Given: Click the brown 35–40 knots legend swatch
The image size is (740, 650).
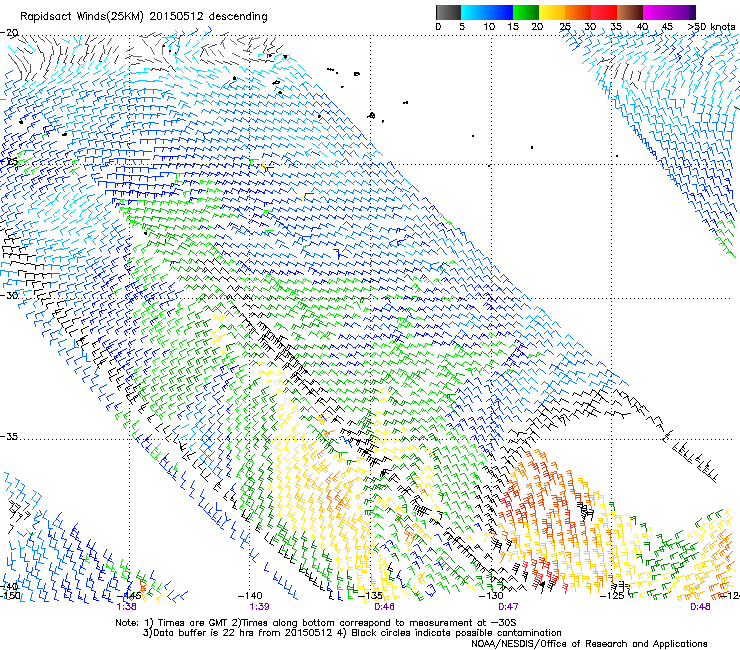Looking at the screenshot, I should [x=630, y=12].
